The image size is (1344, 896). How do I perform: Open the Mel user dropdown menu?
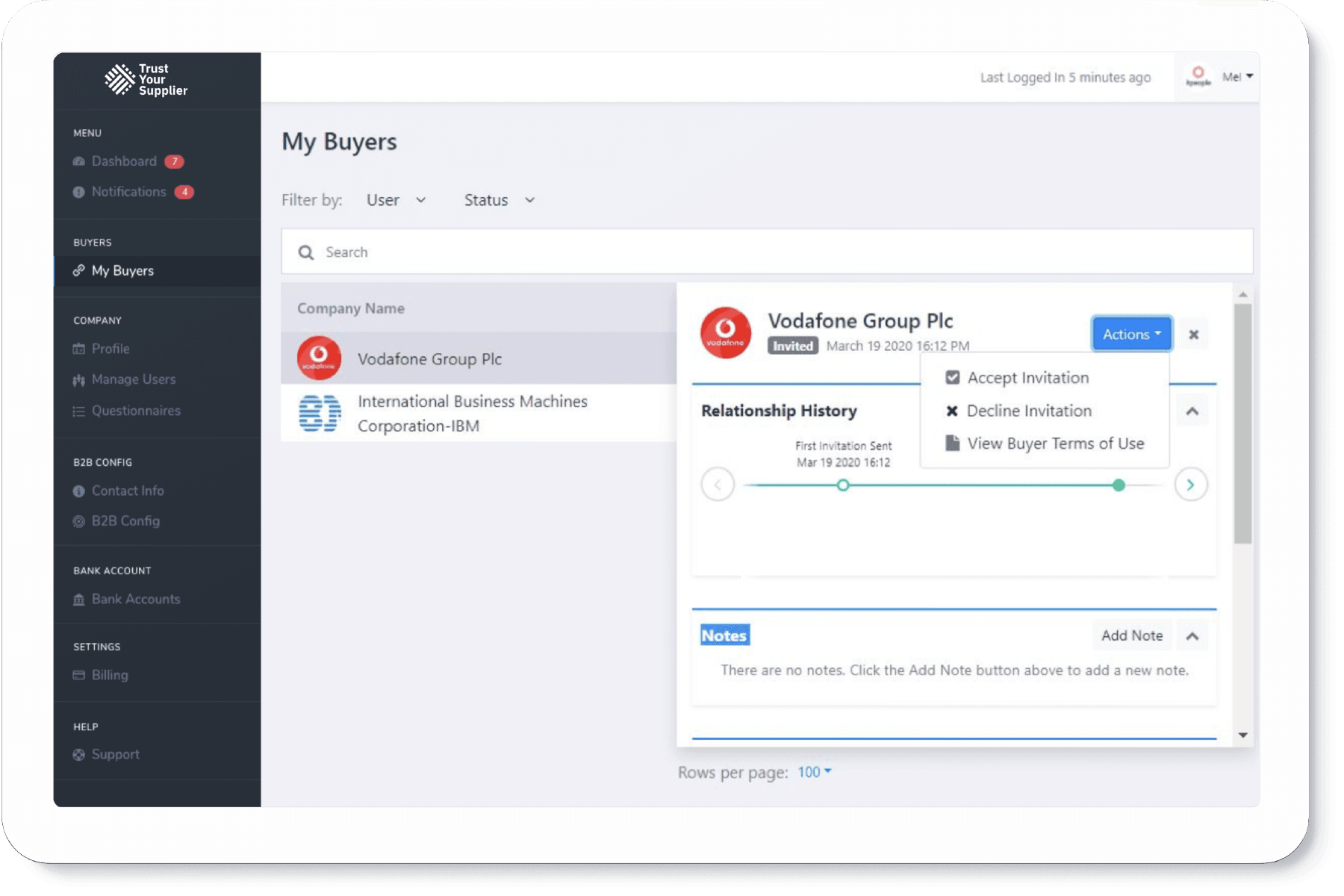(1237, 76)
